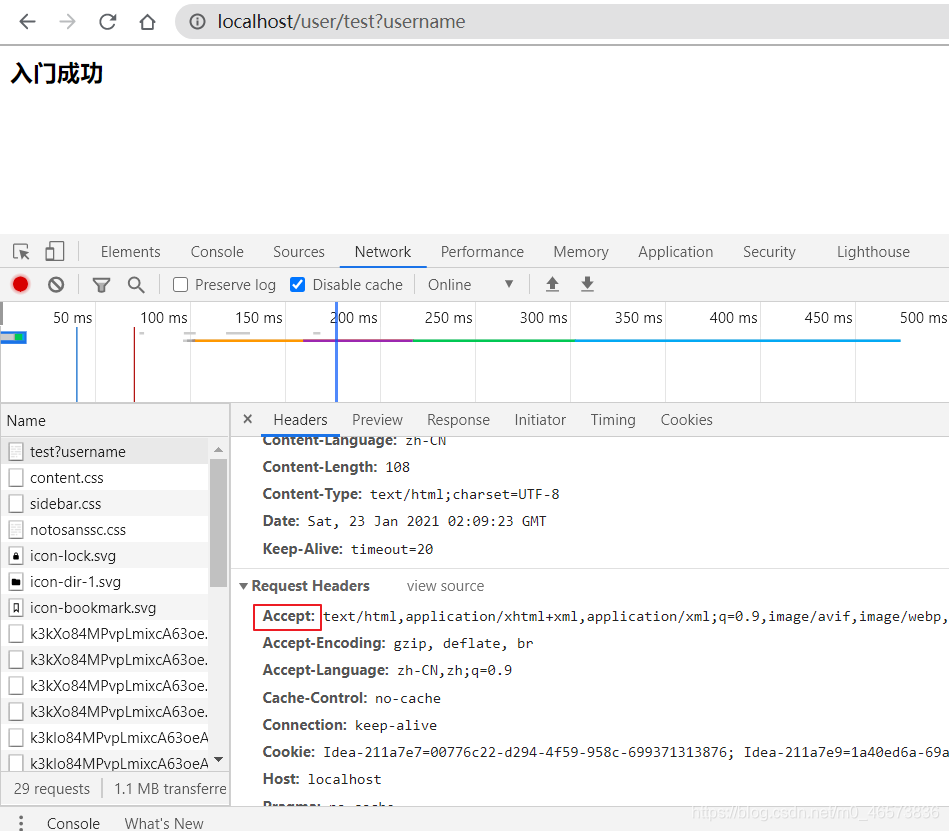Select the Headers detail tab
The width and height of the screenshot is (949, 831).
pos(300,420)
